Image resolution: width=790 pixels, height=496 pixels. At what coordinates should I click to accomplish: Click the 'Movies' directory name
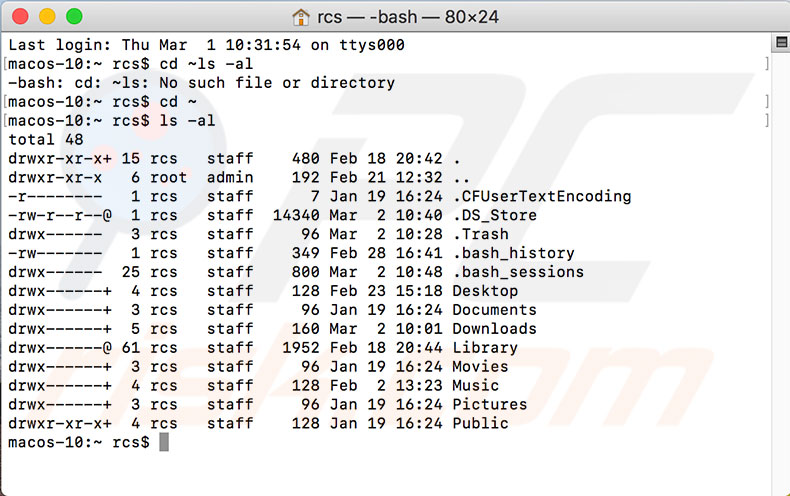coord(481,366)
